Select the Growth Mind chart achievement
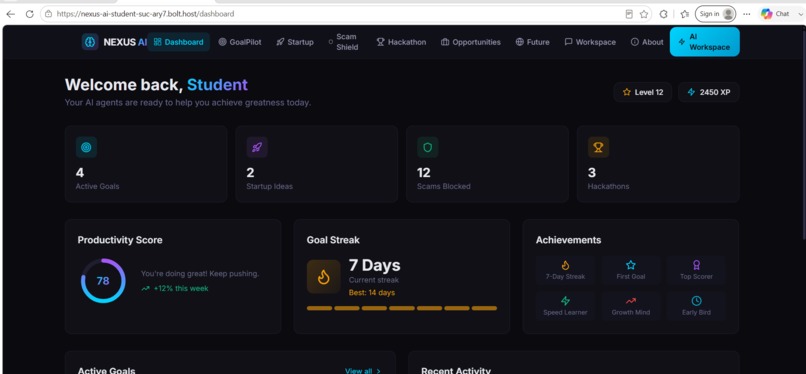Viewport: 806px width, 374px height. pyautogui.click(x=631, y=306)
